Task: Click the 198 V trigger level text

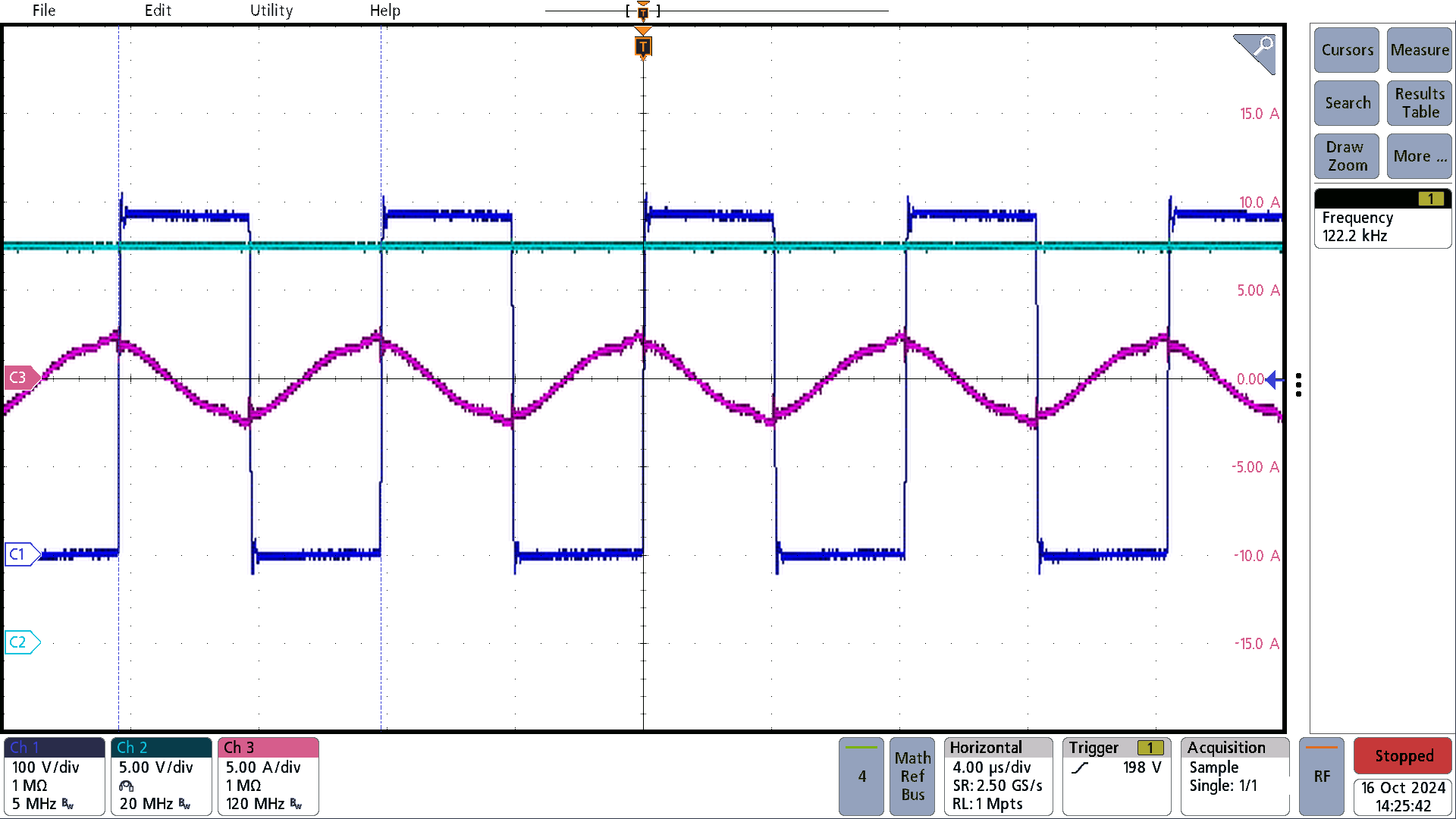Action: 1142,767
